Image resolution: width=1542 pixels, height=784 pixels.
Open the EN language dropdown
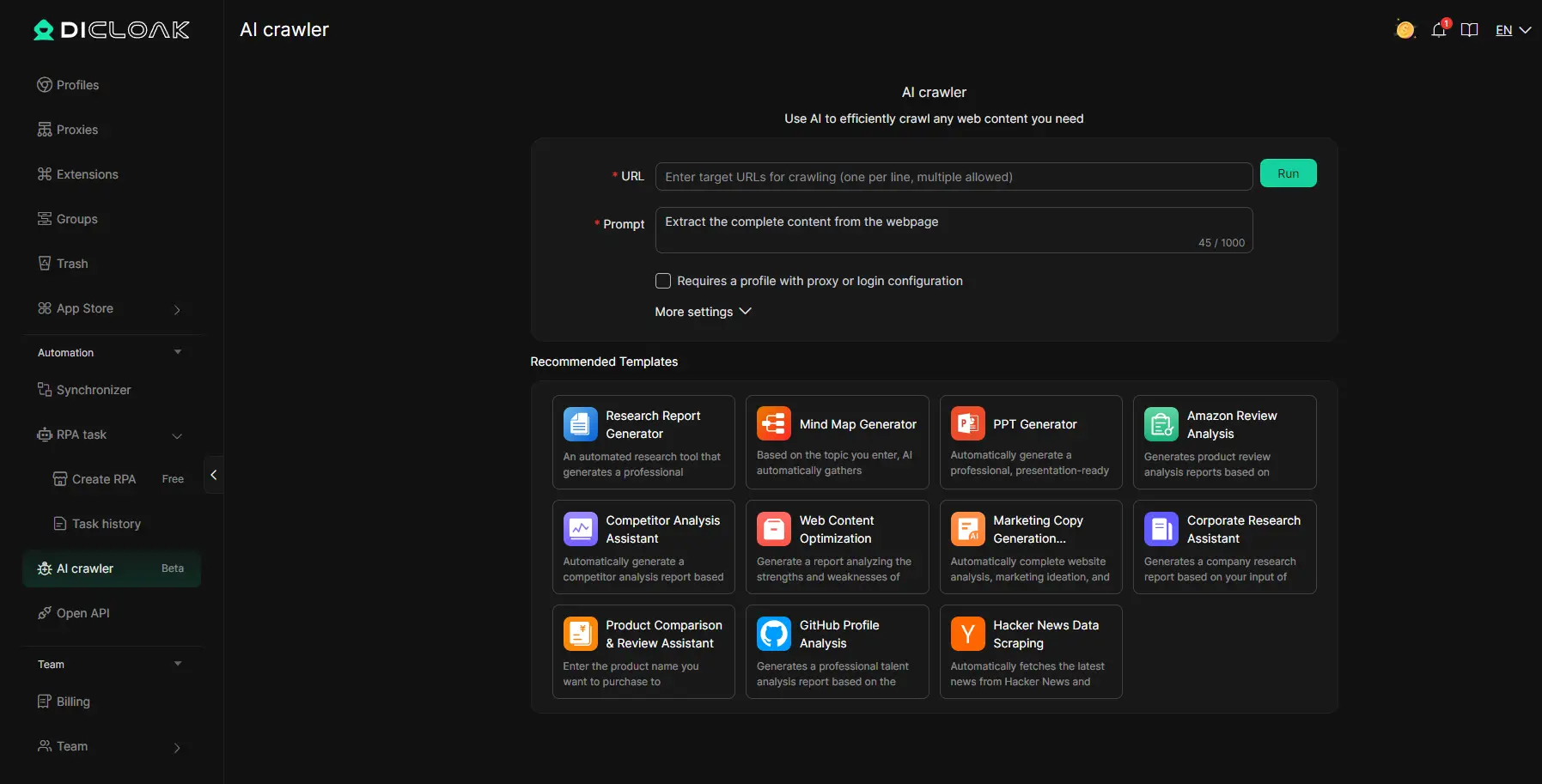point(1513,30)
